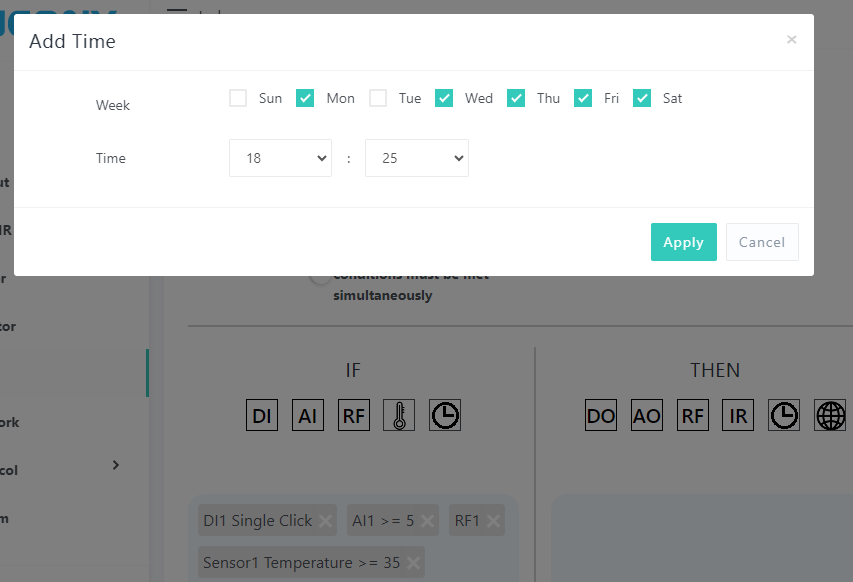The image size is (853, 582).
Task: Select the clock icon under IF
Action: (x=445, y=416)
